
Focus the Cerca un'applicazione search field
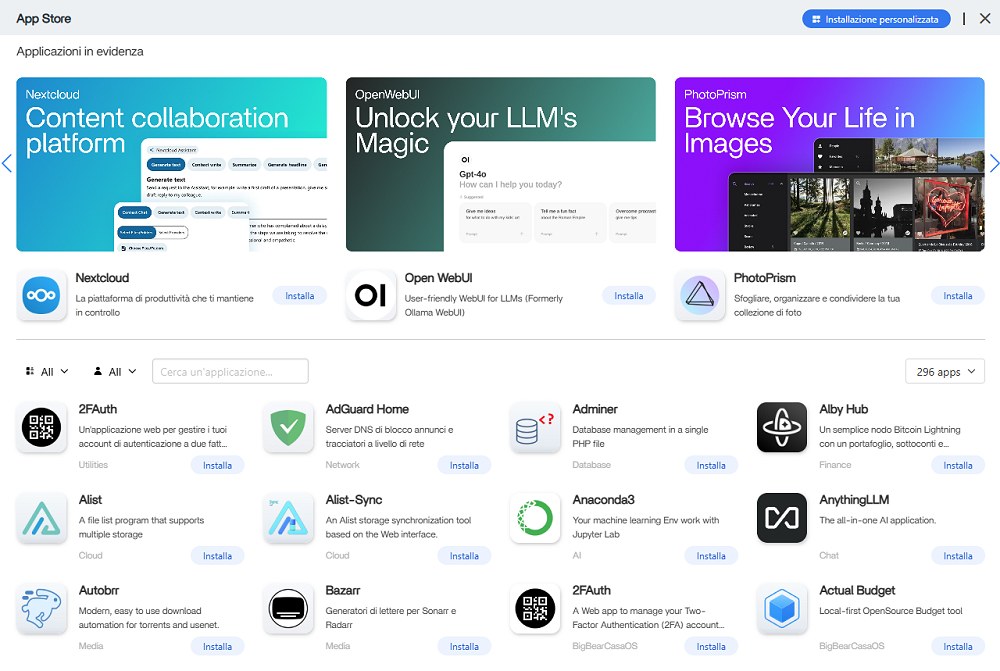point(230,371)
